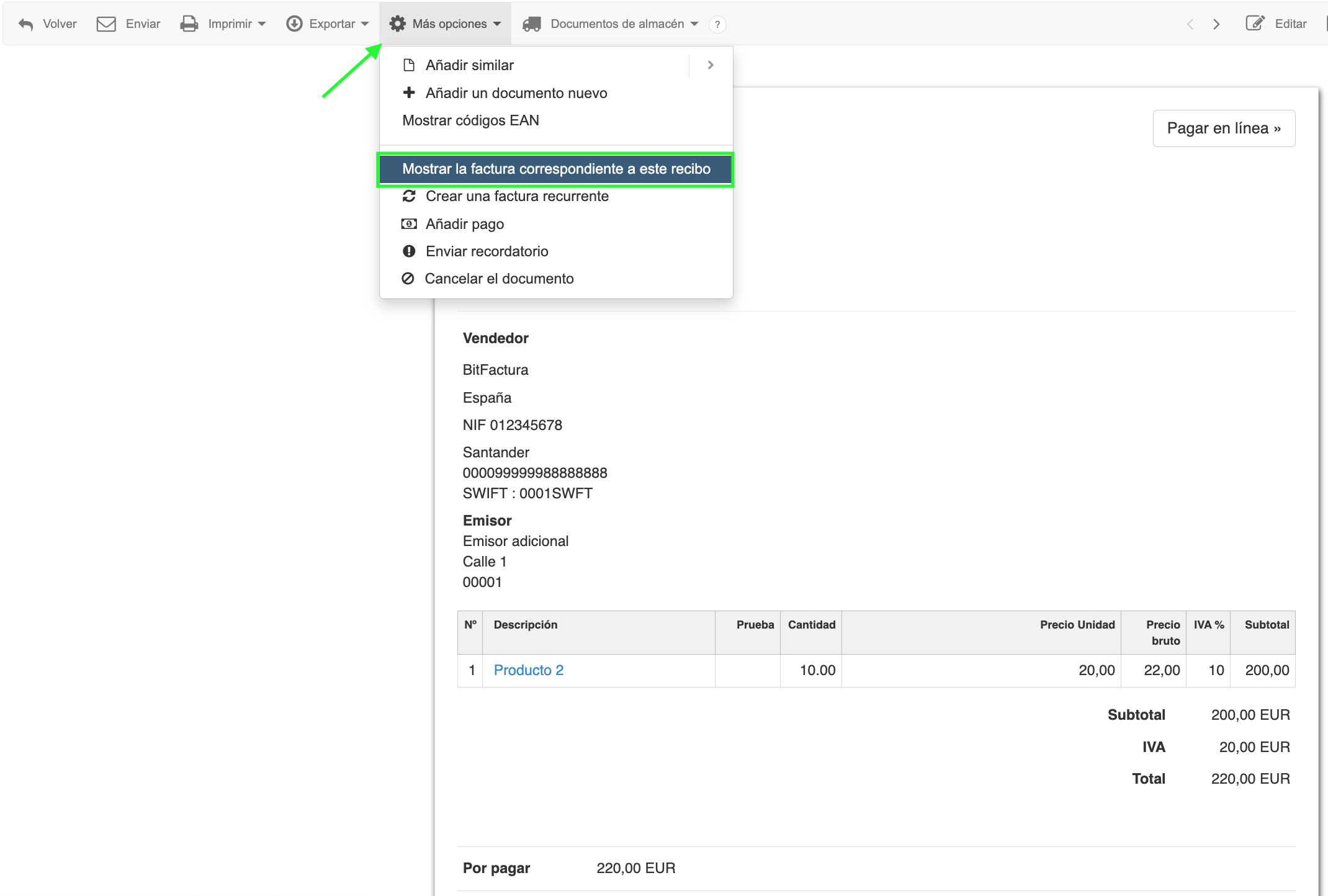Screen dimensions: 1328x896
Task: Click the Exportar download icon
Action: pos(294,24)
